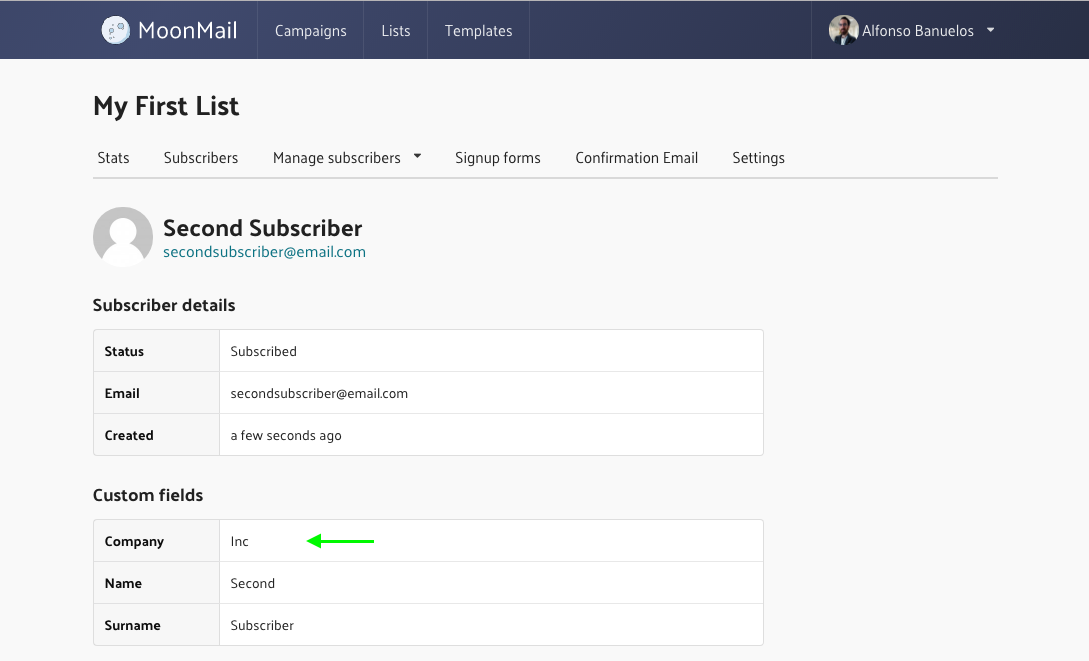The width and height of the screenshot is (1089, 661).
Task: Click the MoonMail brand name text
Action: (x=188, y=31)
